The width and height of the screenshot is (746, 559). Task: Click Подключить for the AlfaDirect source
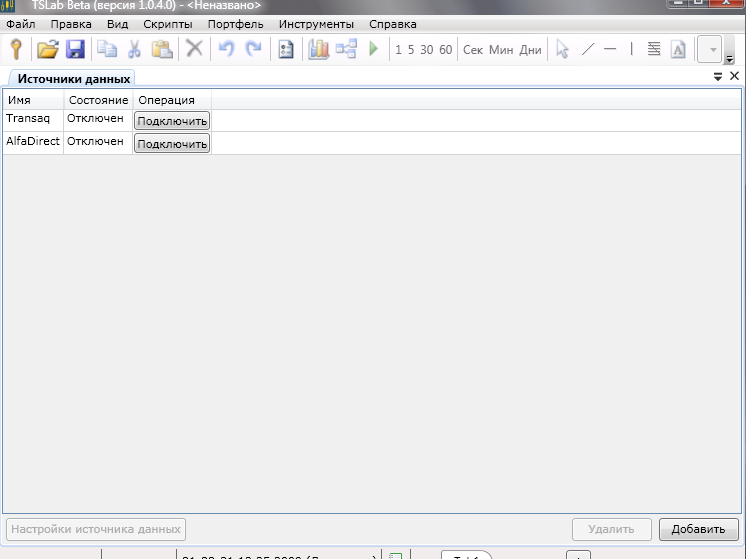coord(172,144)
